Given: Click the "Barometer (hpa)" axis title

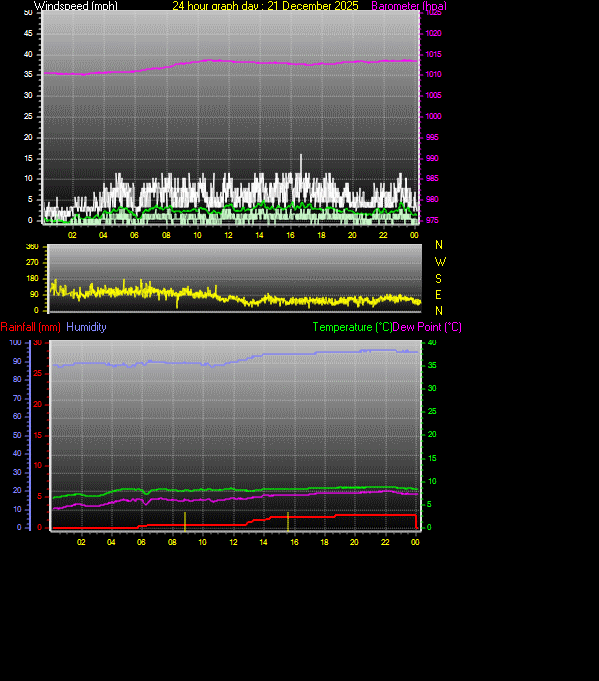Looking at the screenshot, I should click(409, 6).
